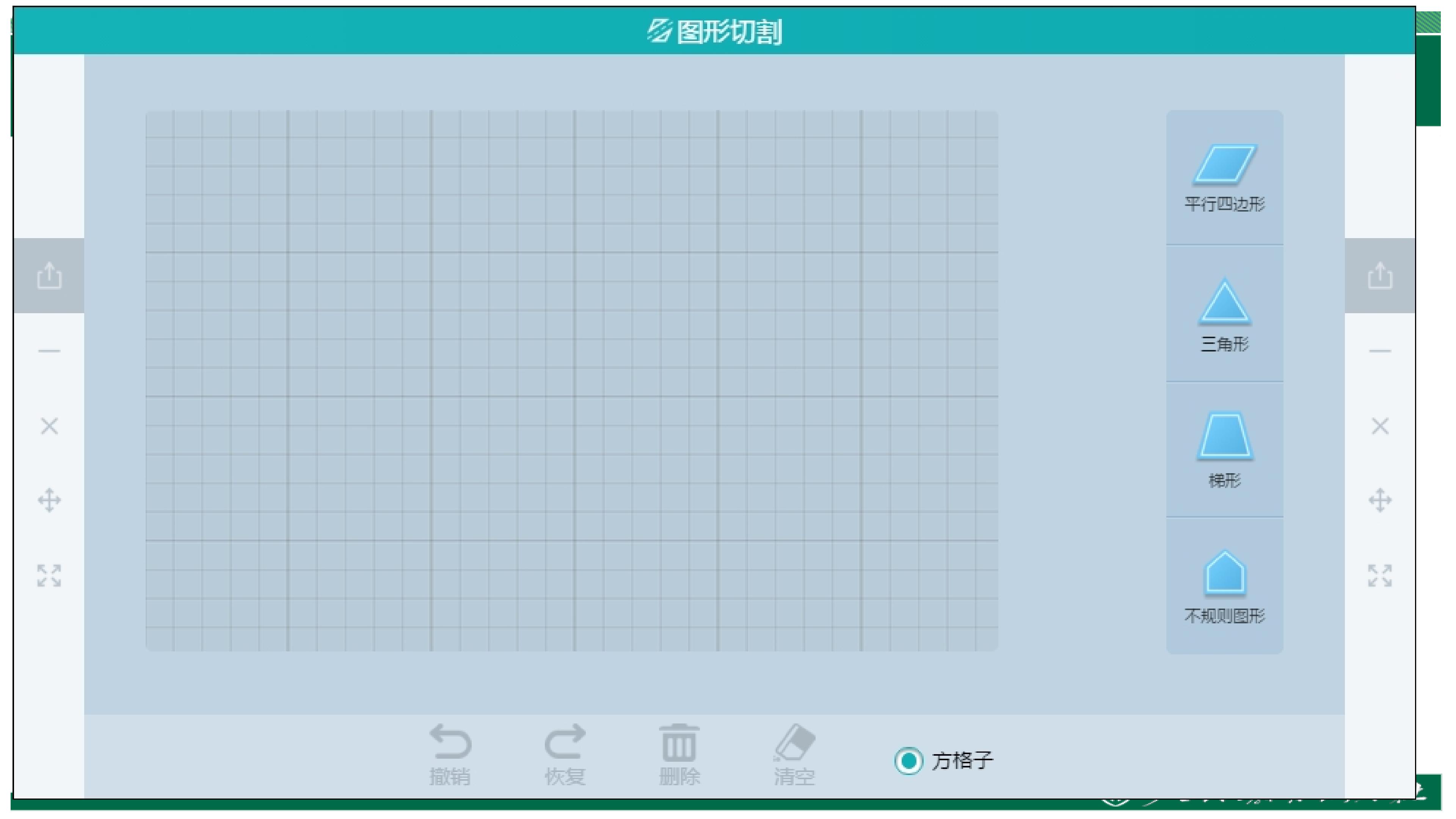Click the center of the grid canvas
This screenshot has height=819, width=1456.
pyautogui.click(x=572, y=381)
